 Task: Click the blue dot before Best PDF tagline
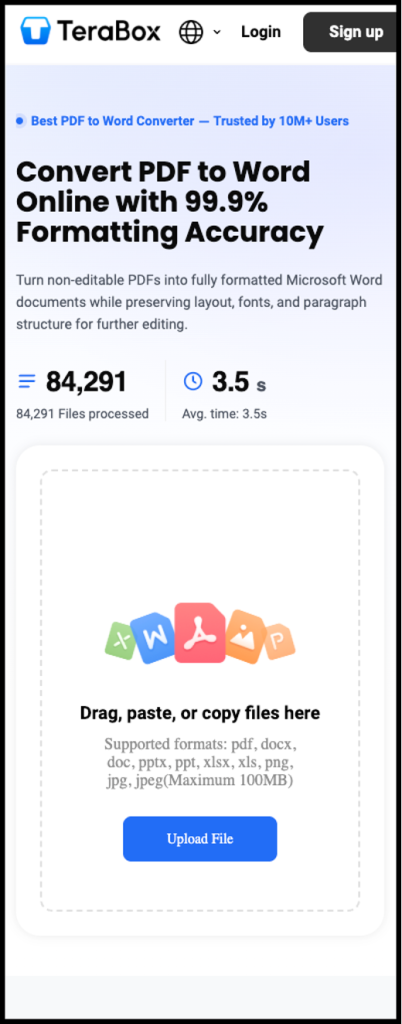tap(20, 121)
